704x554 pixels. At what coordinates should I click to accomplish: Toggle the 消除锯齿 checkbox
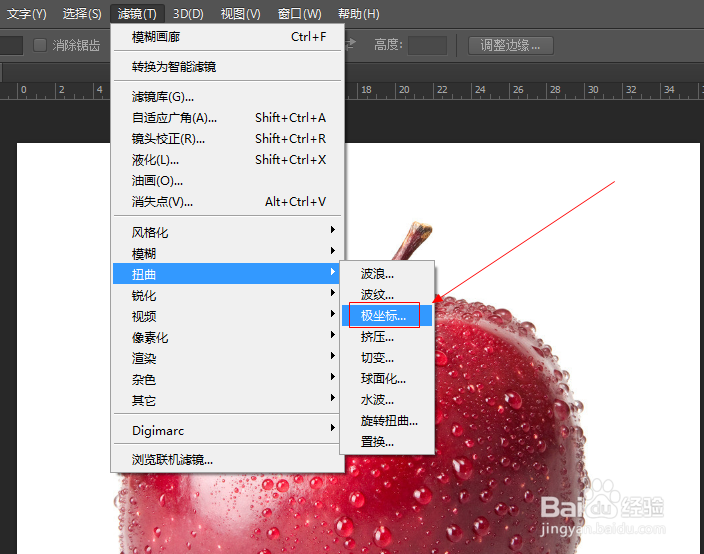40,45
